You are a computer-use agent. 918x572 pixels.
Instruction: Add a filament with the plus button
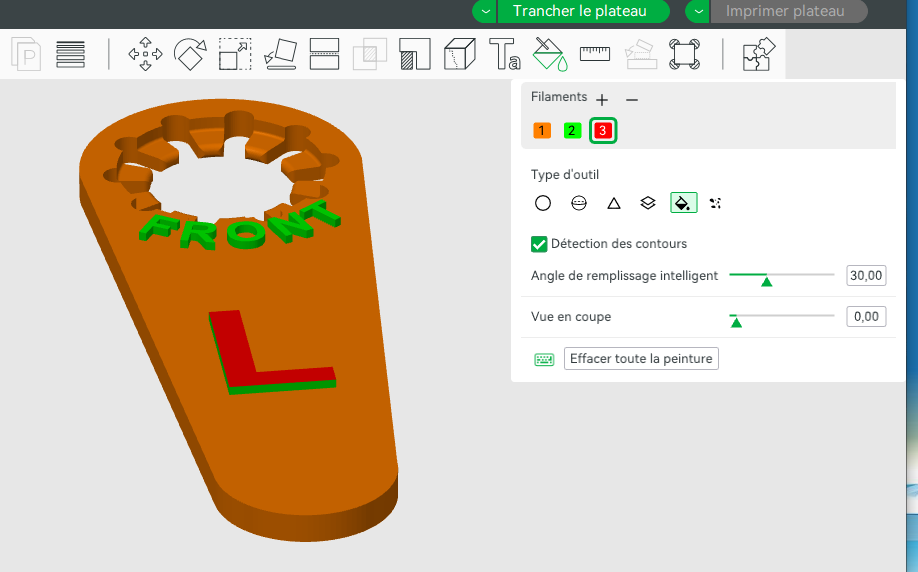[x=602, y=100]
